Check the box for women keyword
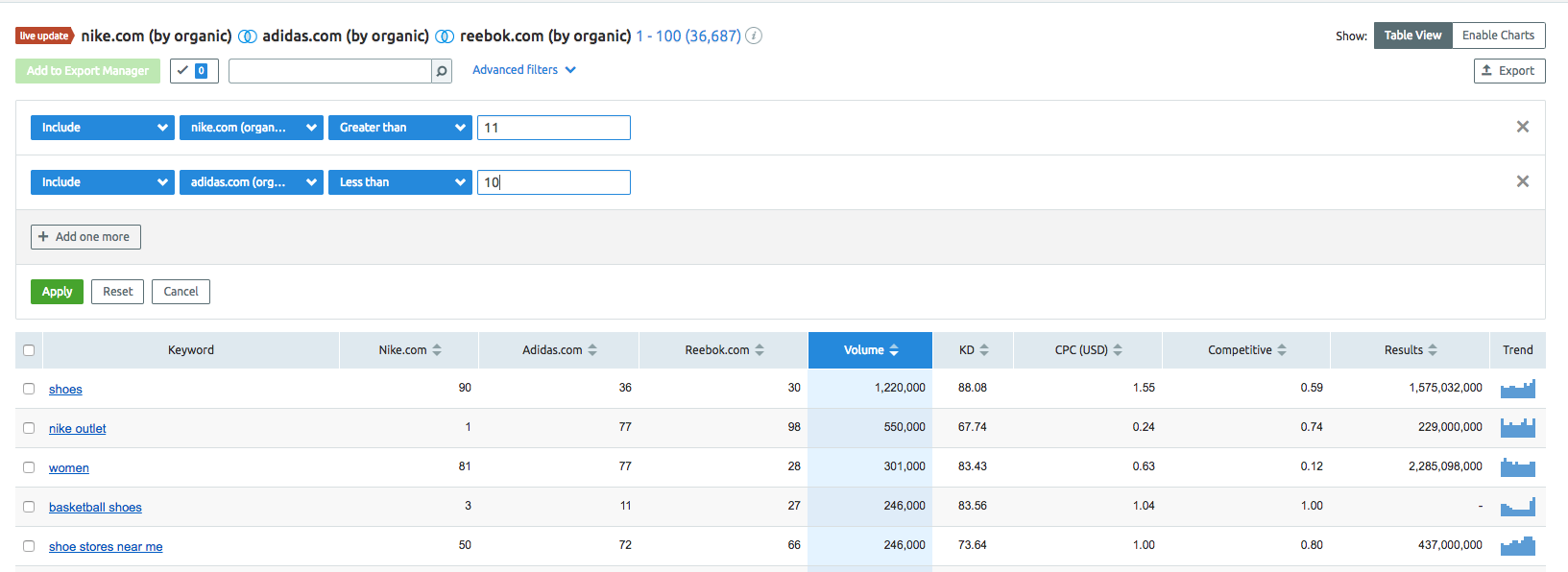This screenshot has width=1568, height=572. click(29, 467)
